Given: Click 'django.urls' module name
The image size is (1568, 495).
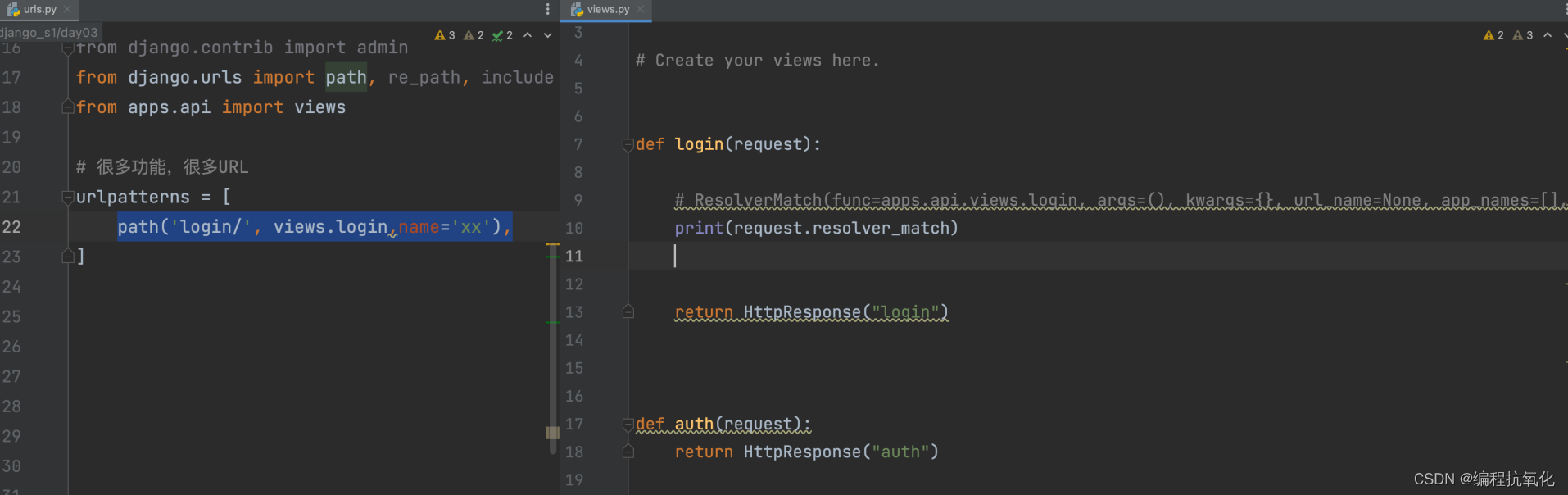Looking at the screenshot, I should click(x=185, y=78).
